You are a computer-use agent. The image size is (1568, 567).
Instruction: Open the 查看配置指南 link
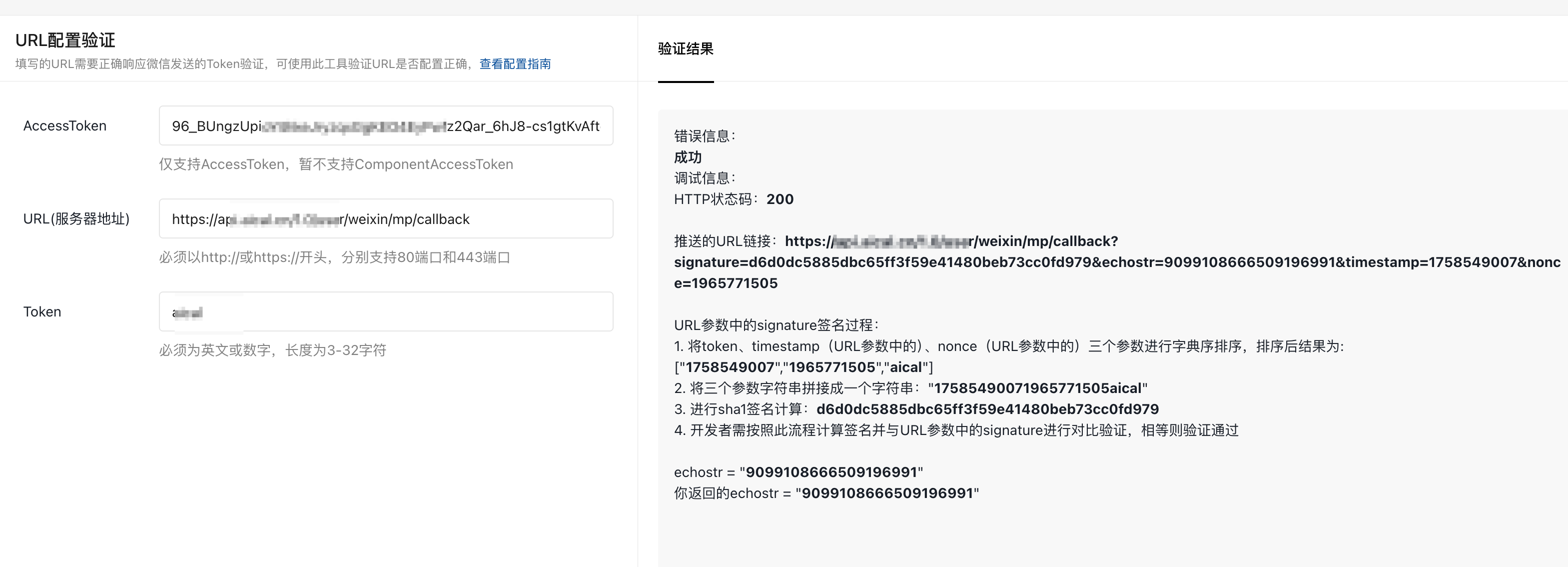click(x=514, y=64)
